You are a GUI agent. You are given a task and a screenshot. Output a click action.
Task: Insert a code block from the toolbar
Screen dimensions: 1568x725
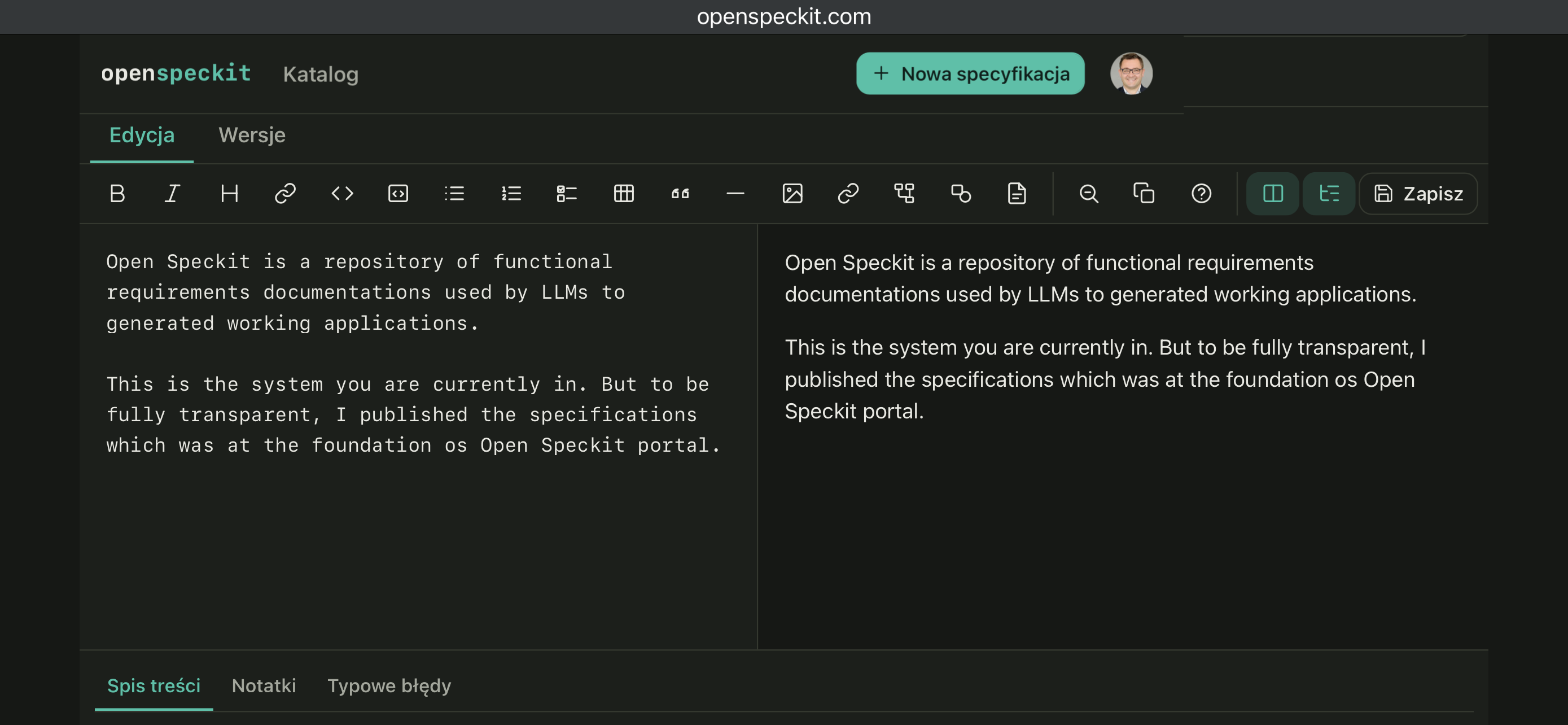(x=398, y=194)
